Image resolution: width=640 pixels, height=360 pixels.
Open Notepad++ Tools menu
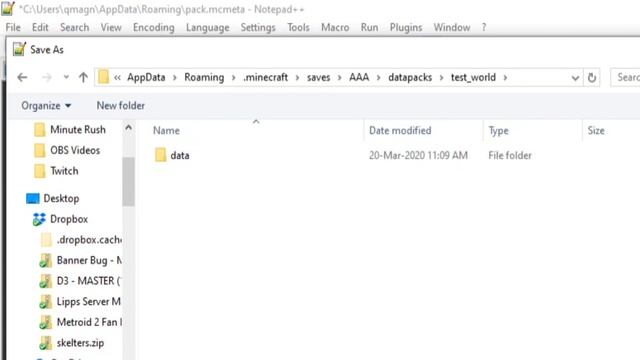tap(298, 27)
